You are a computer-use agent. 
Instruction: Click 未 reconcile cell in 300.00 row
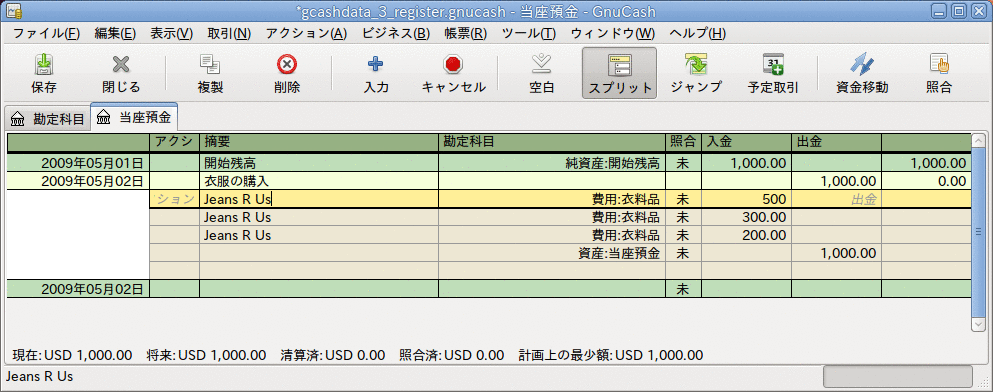[x=683, y=217]
